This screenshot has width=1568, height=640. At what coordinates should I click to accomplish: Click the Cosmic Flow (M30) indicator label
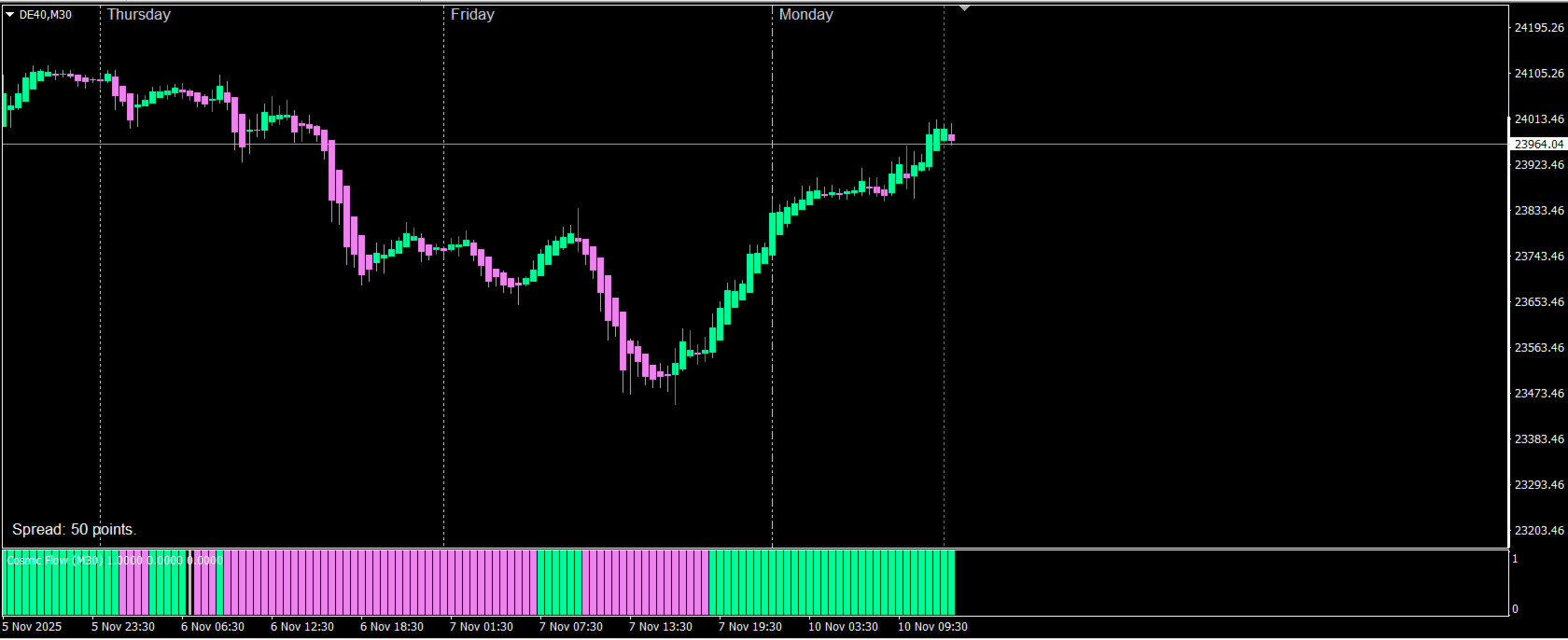(55, 561)
